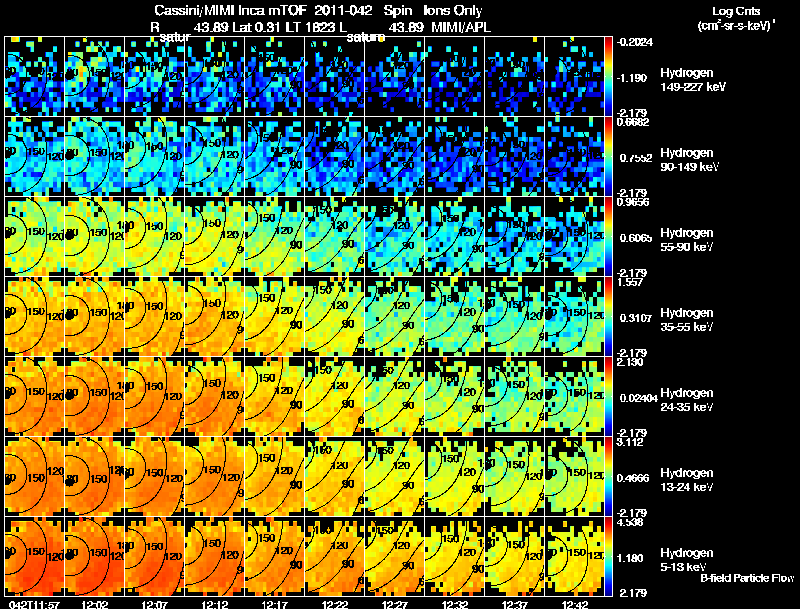Click the '12:37' time label
The width and height of the screenshot is (800, 609).
(515, 604)
